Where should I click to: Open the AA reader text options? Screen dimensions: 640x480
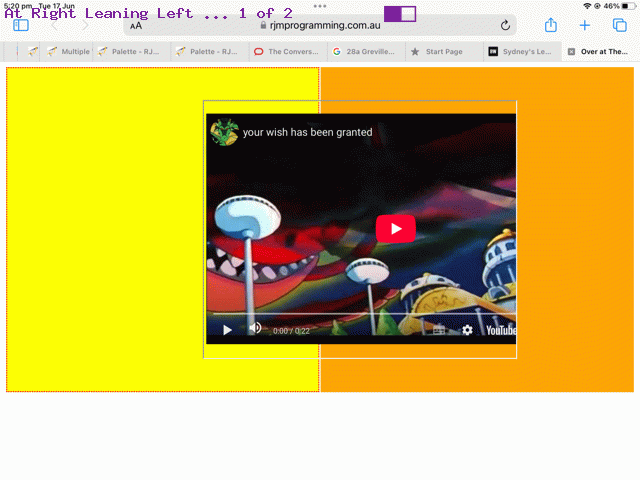point(136,26)
